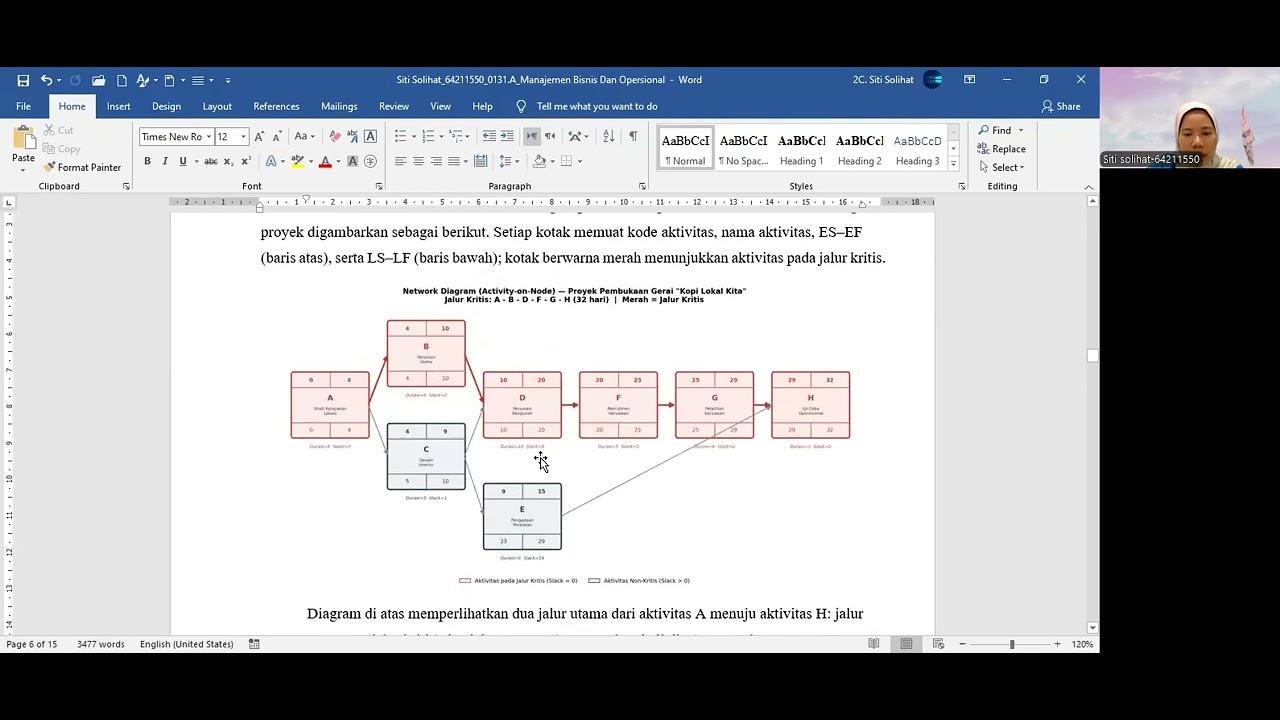Center the paragraph text
Viewport: 1280px width, 720px height.
pos(418,161)
